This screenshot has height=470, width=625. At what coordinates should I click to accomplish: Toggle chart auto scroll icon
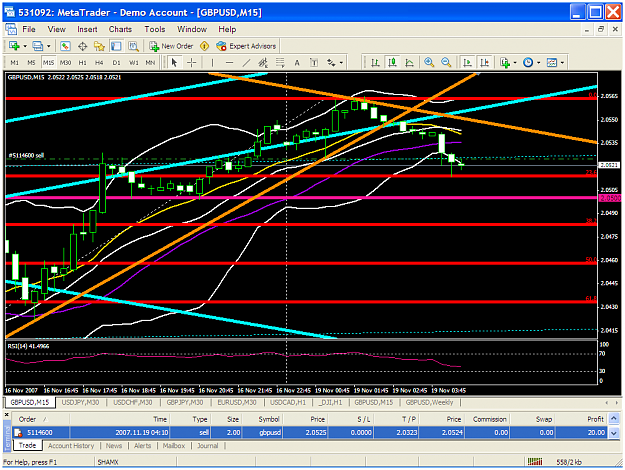pos(467,63)
